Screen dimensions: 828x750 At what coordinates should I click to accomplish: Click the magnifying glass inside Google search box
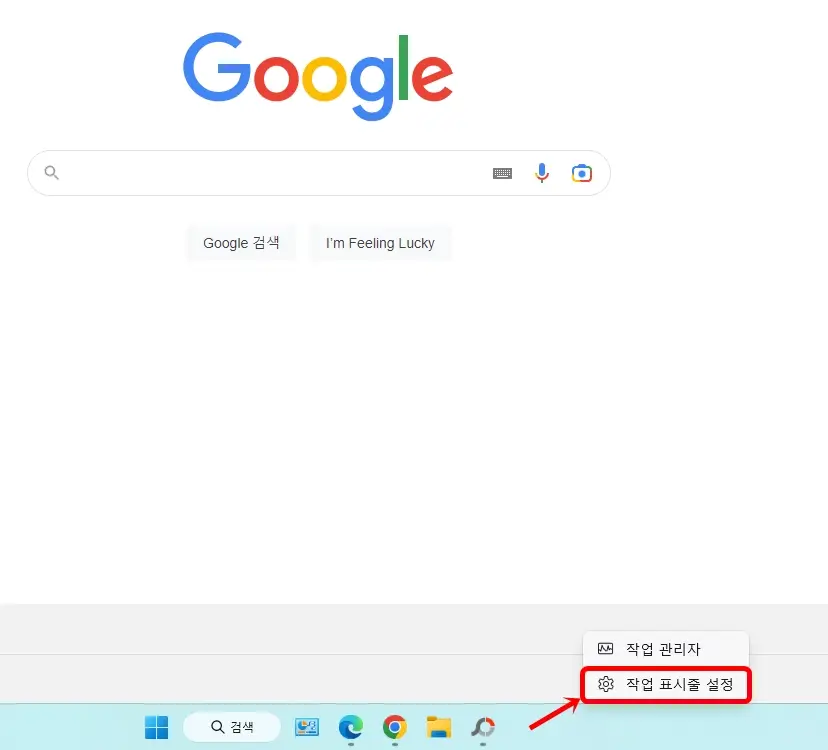51,172
